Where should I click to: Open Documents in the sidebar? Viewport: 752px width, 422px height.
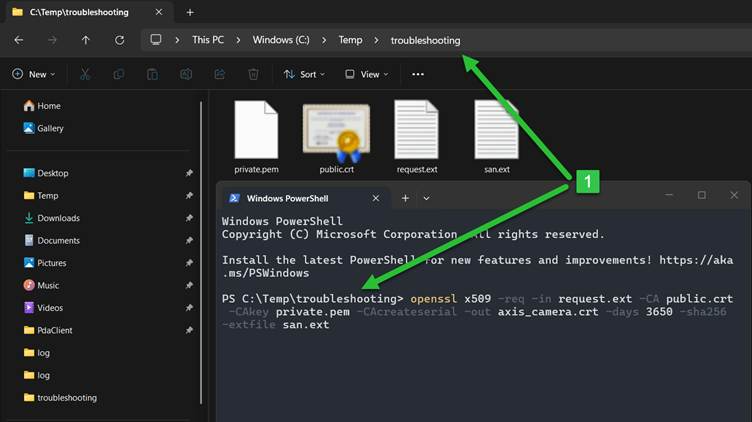[52, 240]
